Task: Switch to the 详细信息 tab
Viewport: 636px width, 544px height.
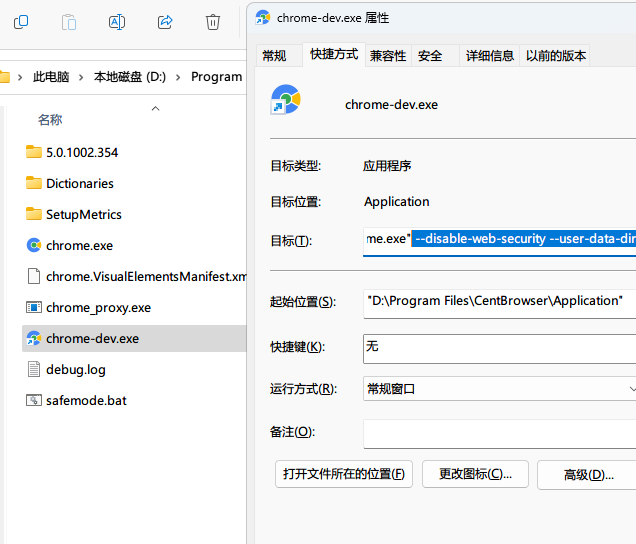Action: point(490,56)
